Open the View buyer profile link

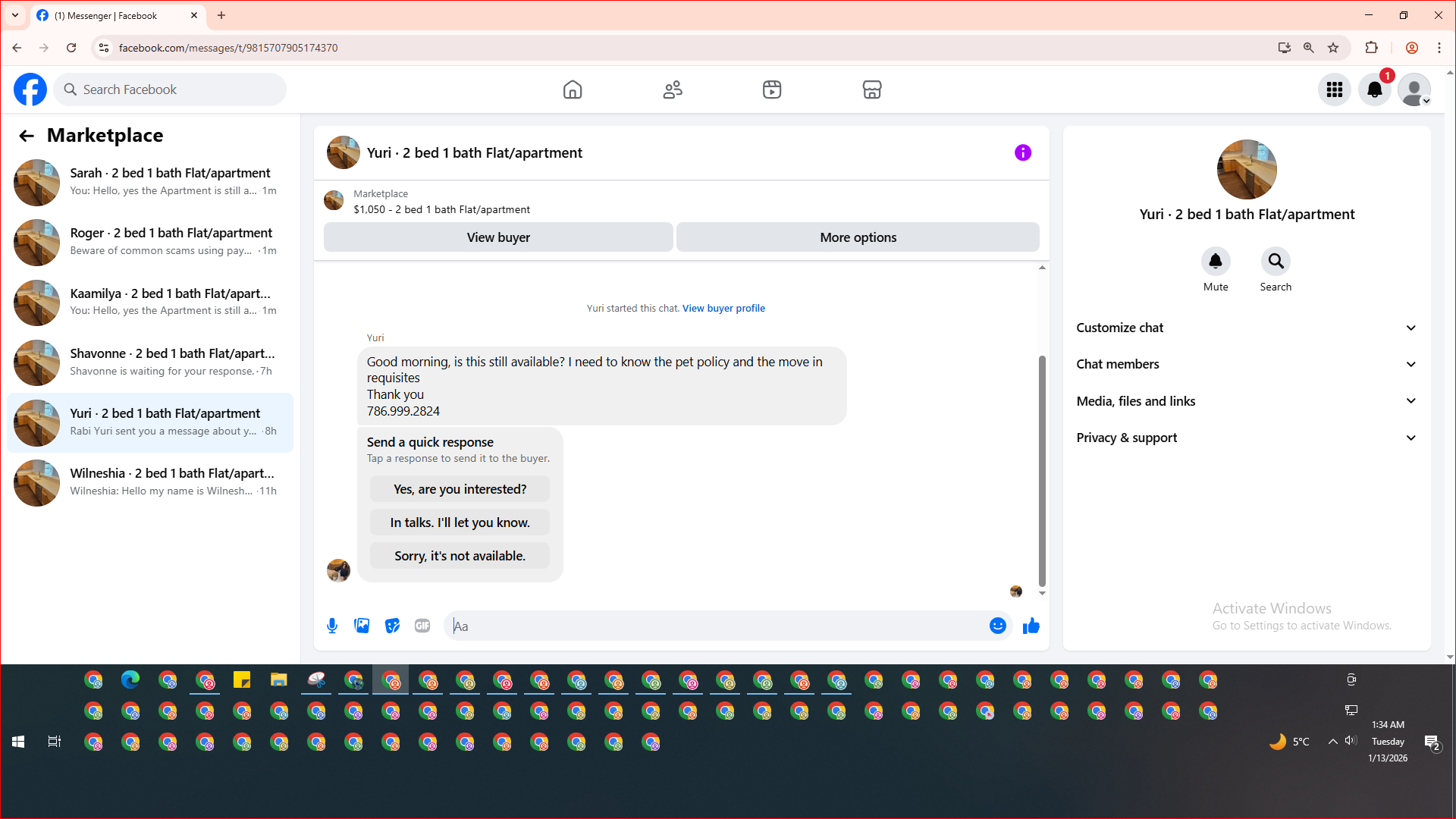click(723, 308)
